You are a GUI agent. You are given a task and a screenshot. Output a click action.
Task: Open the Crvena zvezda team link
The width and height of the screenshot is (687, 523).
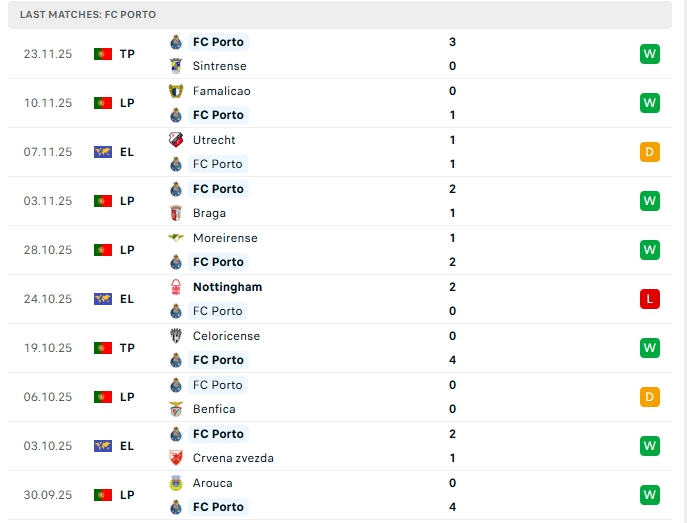coord(233,458)
